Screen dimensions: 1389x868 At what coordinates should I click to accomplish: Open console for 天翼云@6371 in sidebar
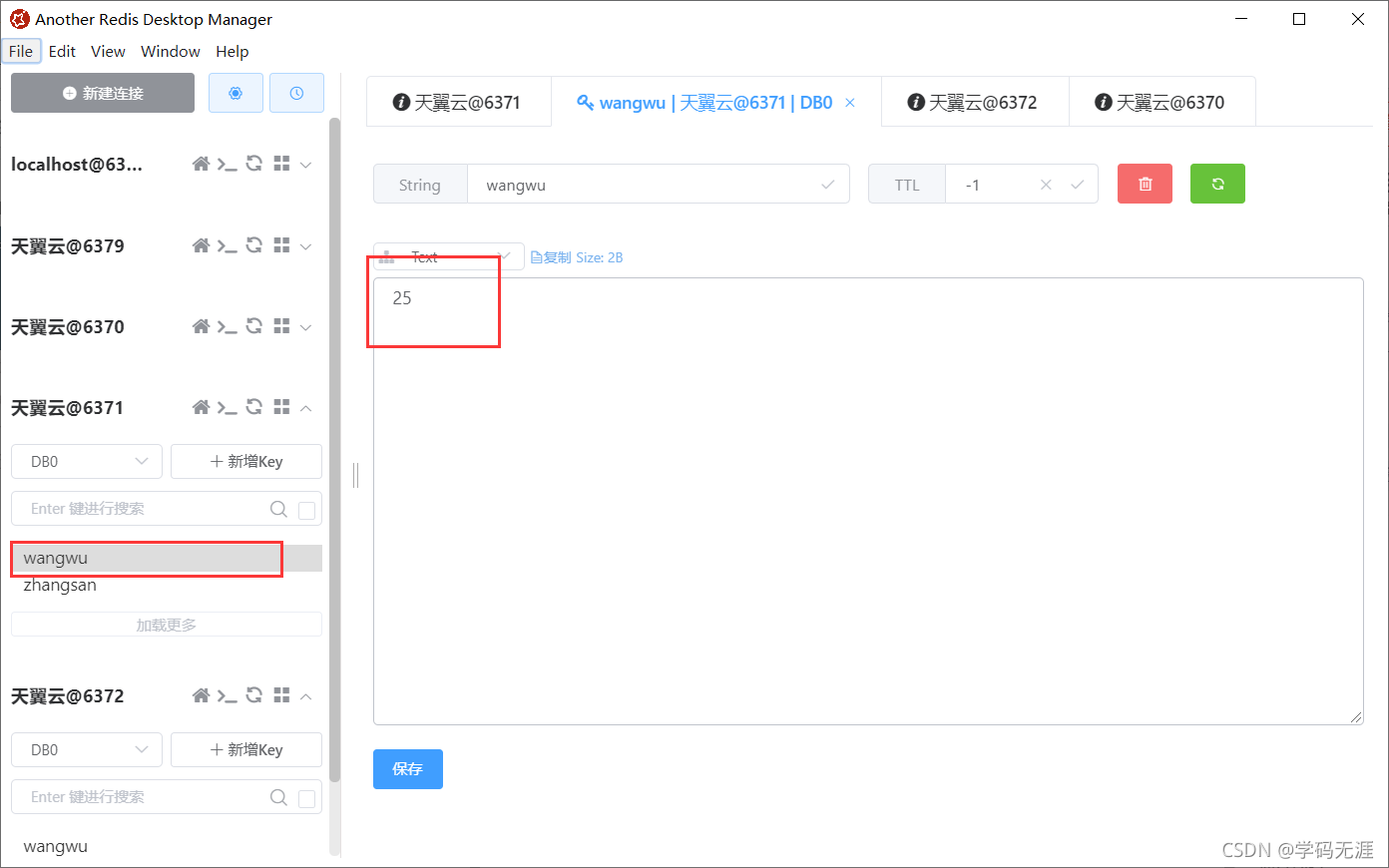pyautogui.click(x=228, y=407)
